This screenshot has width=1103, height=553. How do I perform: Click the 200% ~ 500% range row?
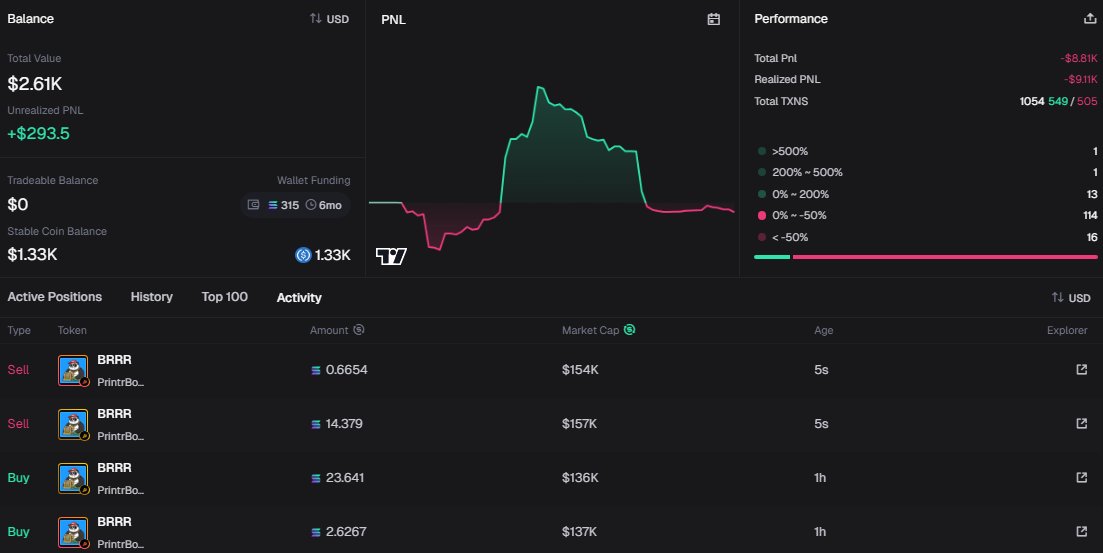tap(926, 172)
